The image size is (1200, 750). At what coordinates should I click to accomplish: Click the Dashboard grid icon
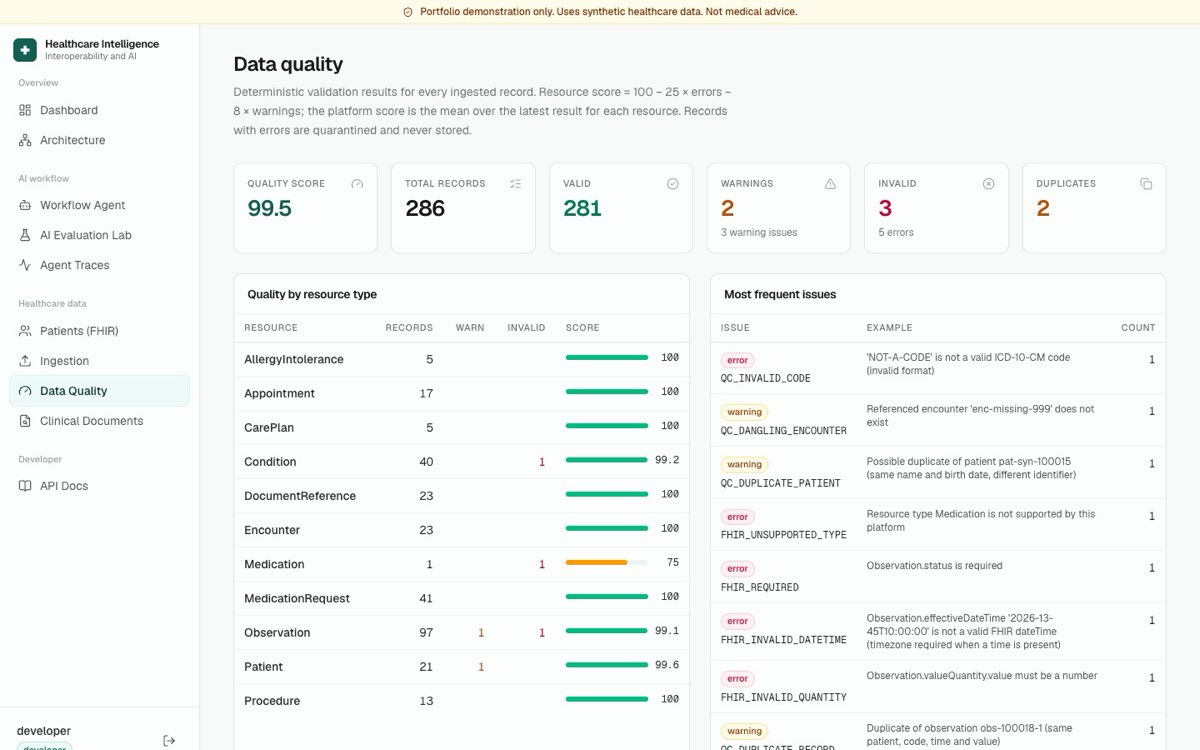(25, 110)
